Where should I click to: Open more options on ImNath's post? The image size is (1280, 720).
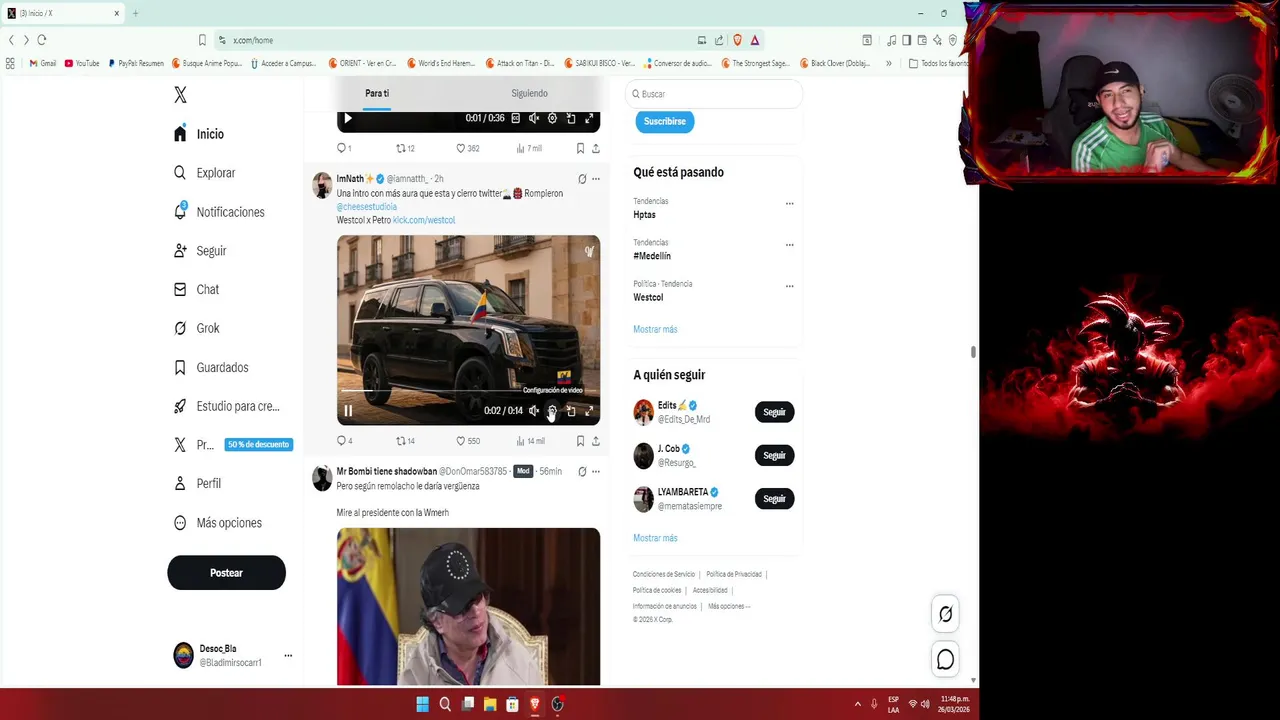click(596, 179)
